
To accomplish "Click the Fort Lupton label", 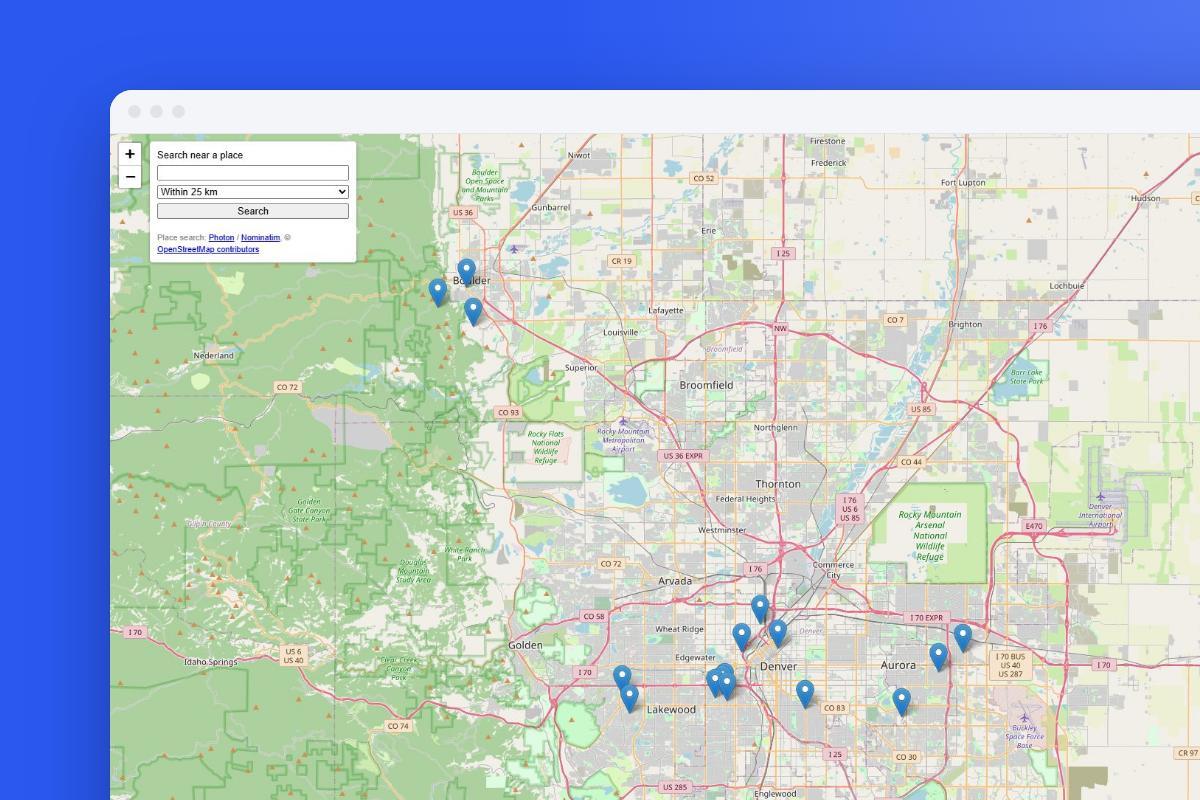I will [x=963, y=183].
